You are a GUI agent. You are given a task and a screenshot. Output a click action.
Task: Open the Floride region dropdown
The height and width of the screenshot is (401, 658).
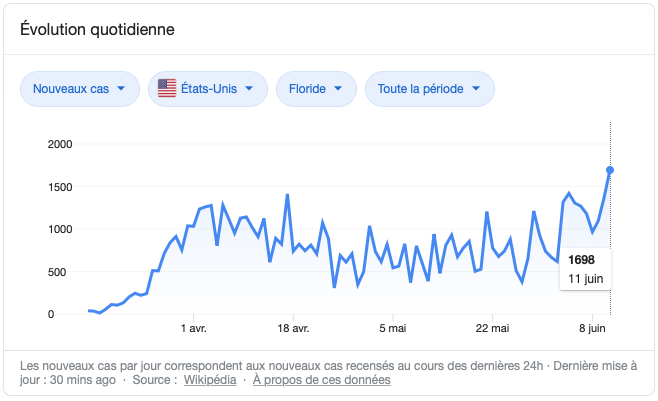(x=316, y=89)
